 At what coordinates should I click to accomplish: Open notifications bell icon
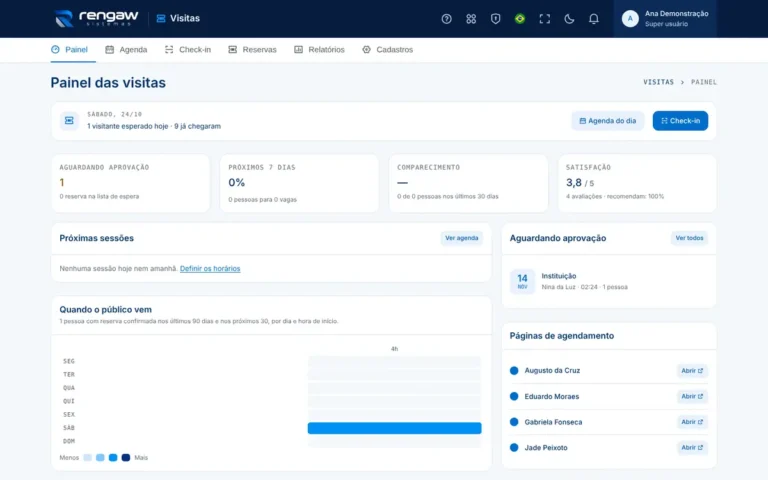click(593, 19)
